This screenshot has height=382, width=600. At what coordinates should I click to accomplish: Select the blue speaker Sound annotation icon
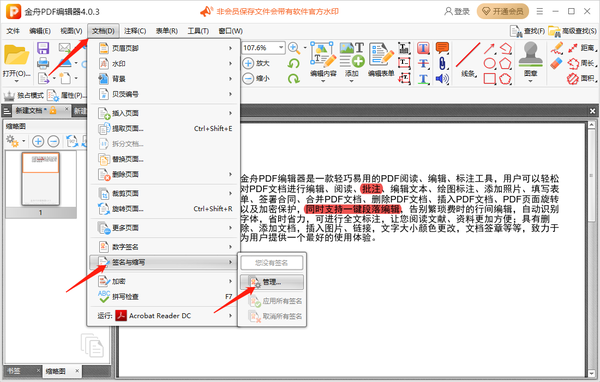point(442,79)
